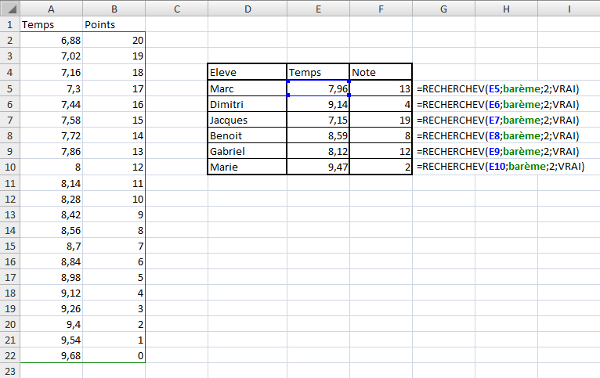Image resolution: width=600 pixels, height=378 pixels.
Task: Select column A header
Action: point(51,8)
